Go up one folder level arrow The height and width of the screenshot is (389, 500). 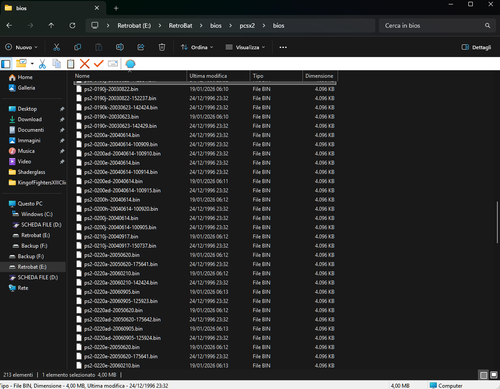51,26
